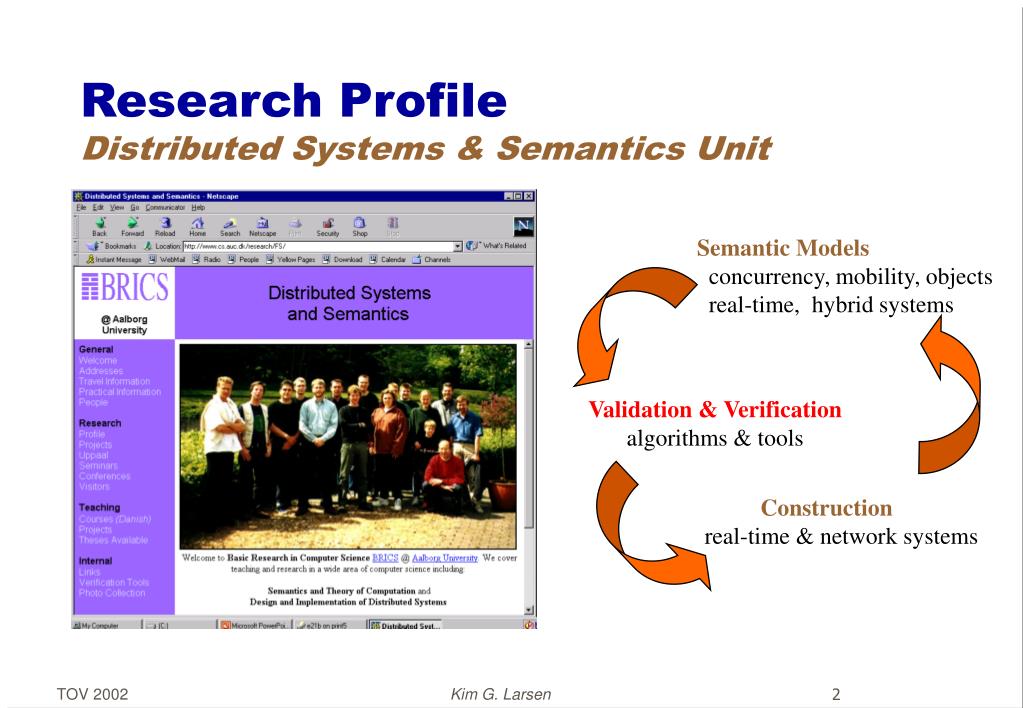Click into the Location URL field

pyautogui.click(x=318, y=247)
